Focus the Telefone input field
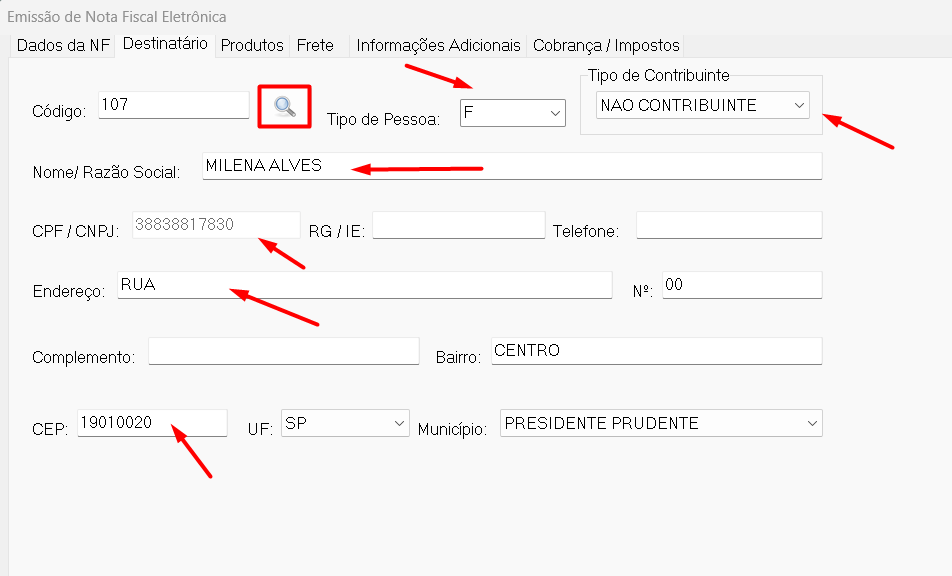The image size is (952, 576). click(x=728, y=225)
